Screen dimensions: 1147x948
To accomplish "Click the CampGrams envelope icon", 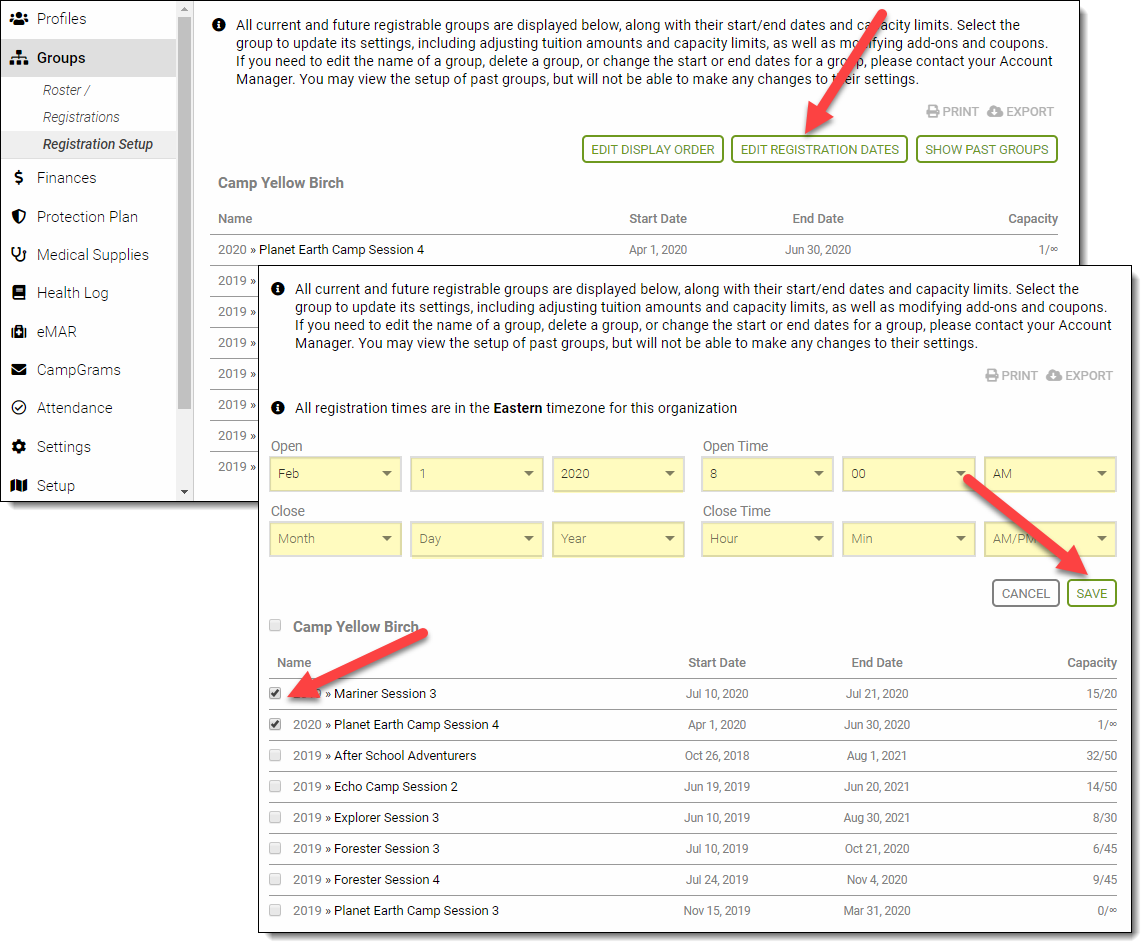I will tap(18, 370).
